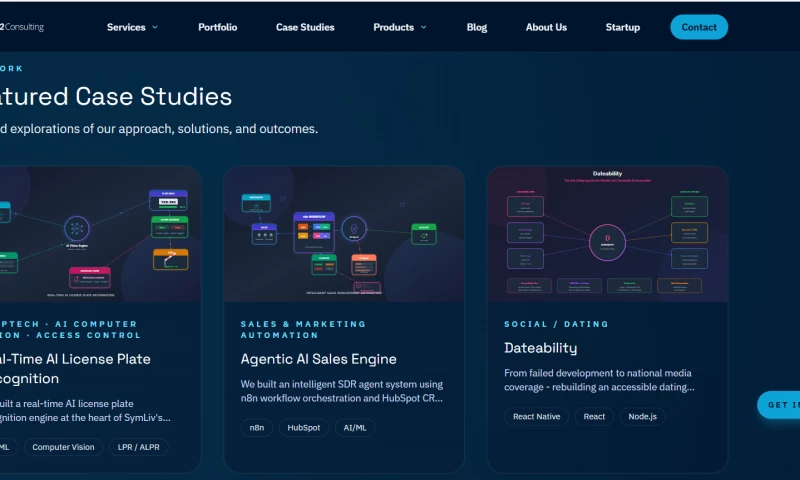800x480 pixels.
Task: Select the LPR / ALPR tag
Action: pyautogui.click(x=138, y=447)
